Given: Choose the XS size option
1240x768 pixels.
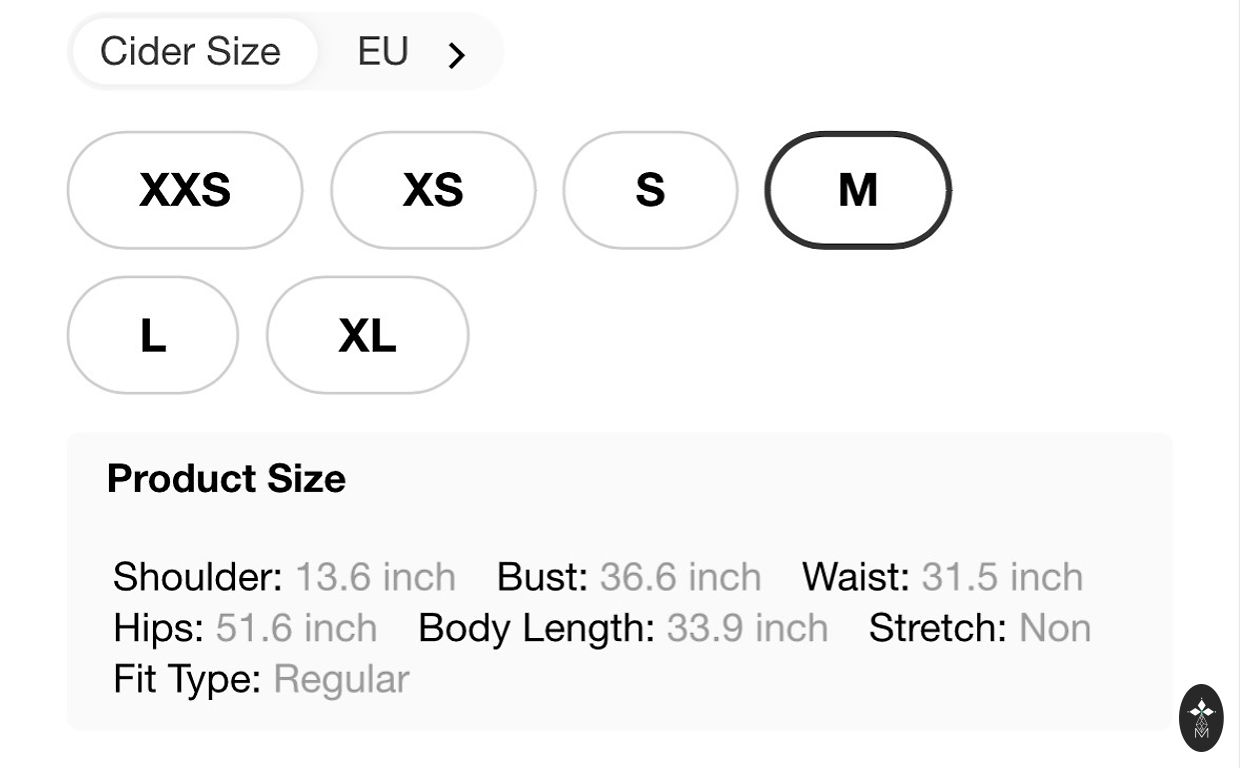Looking at the screenshot, I should [x=433, y=190].
